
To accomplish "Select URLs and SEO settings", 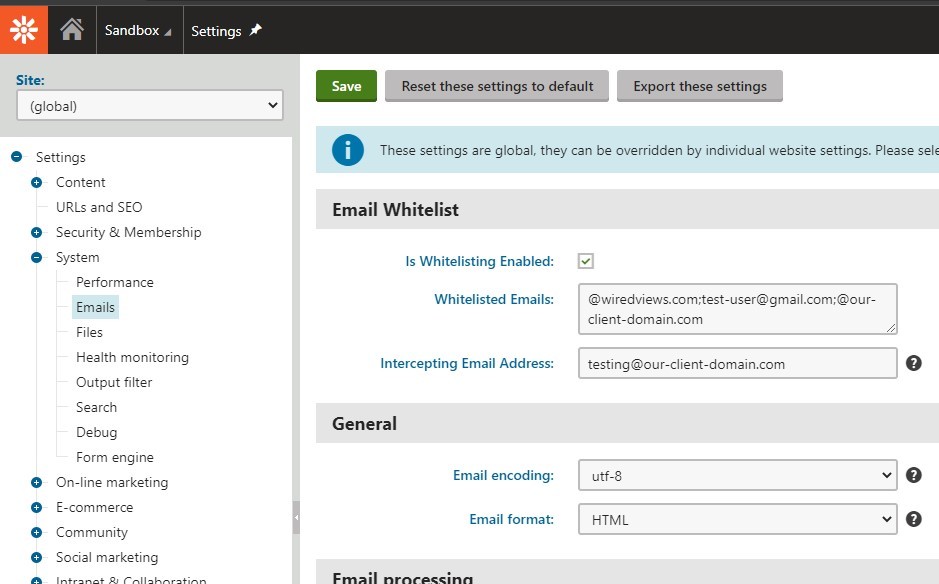I will point(99,207).
